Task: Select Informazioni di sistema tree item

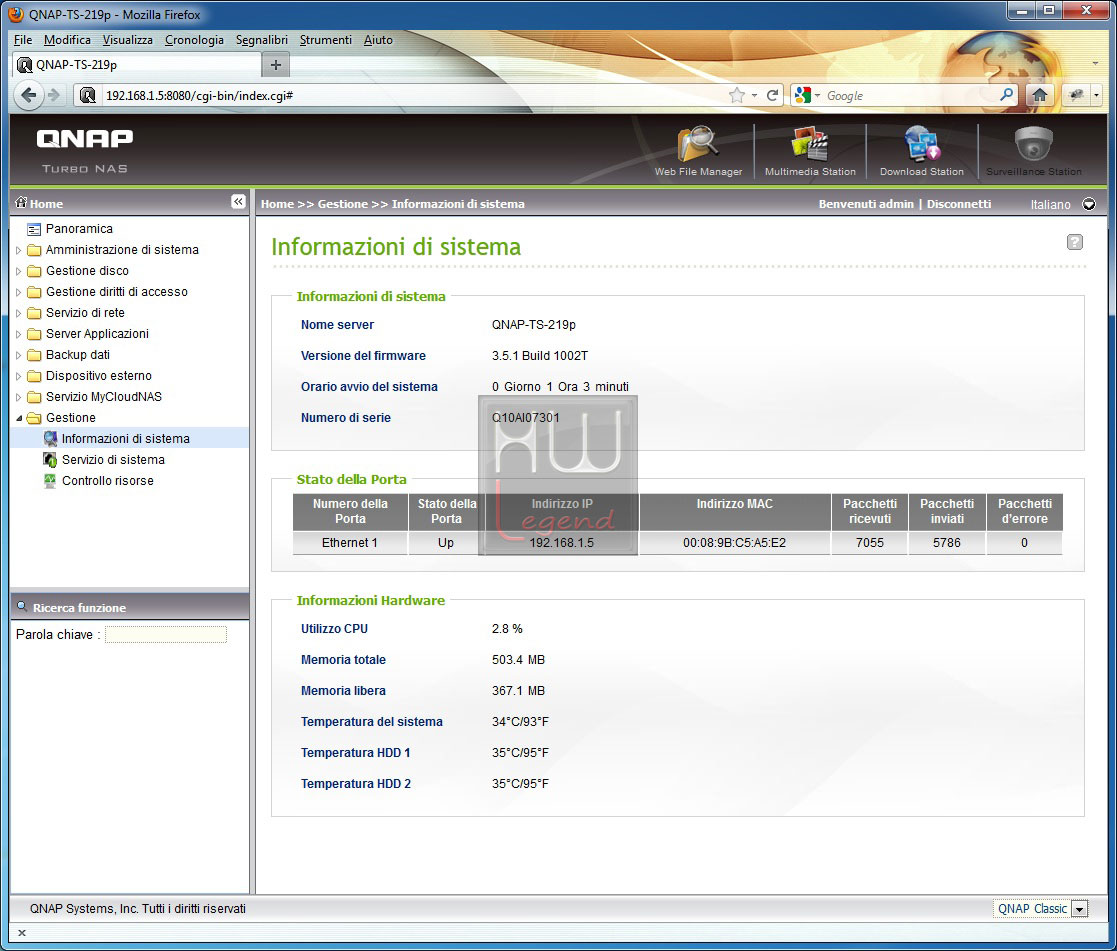Action: 125,439
